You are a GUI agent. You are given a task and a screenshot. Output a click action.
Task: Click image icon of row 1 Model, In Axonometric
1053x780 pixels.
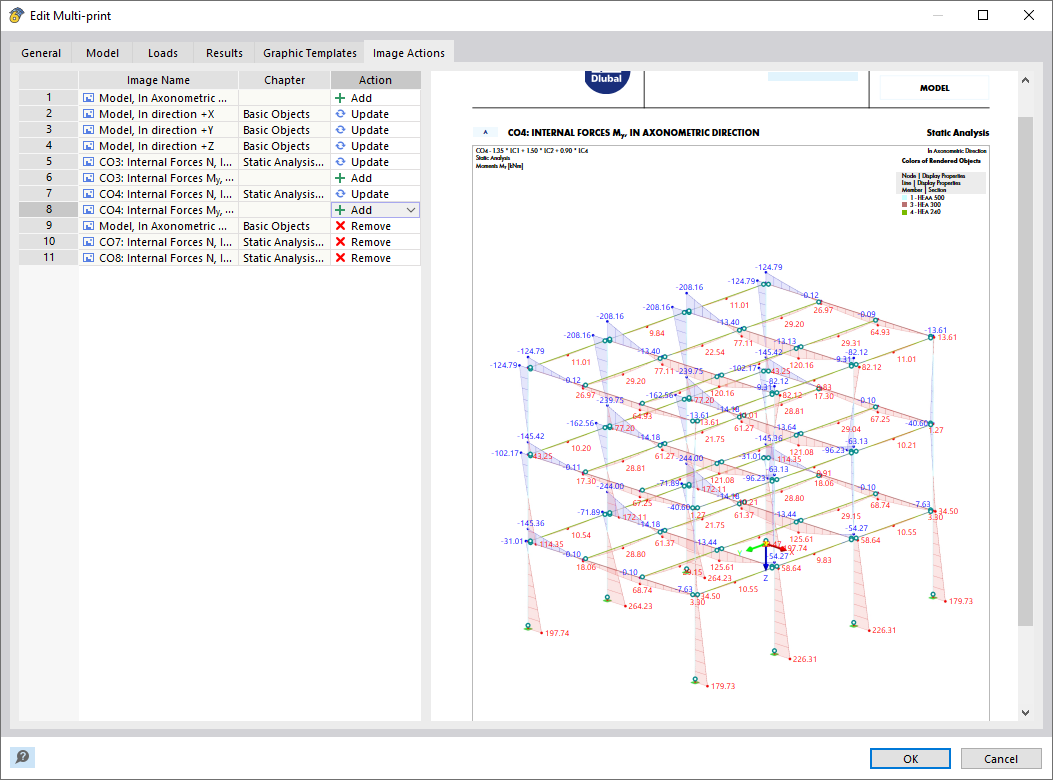tap(88, 98)
